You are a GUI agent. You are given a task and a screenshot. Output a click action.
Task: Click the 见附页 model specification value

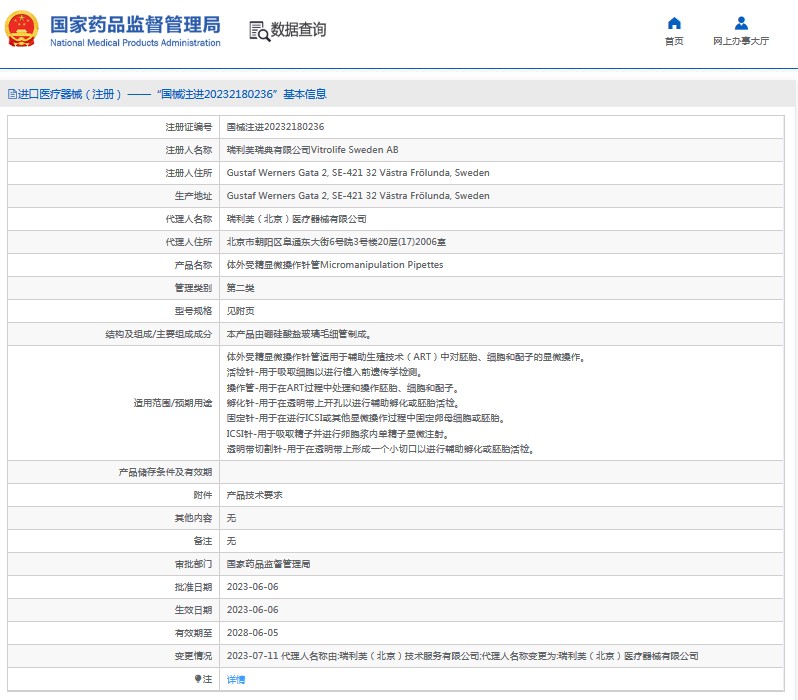[x=240, y=311]
